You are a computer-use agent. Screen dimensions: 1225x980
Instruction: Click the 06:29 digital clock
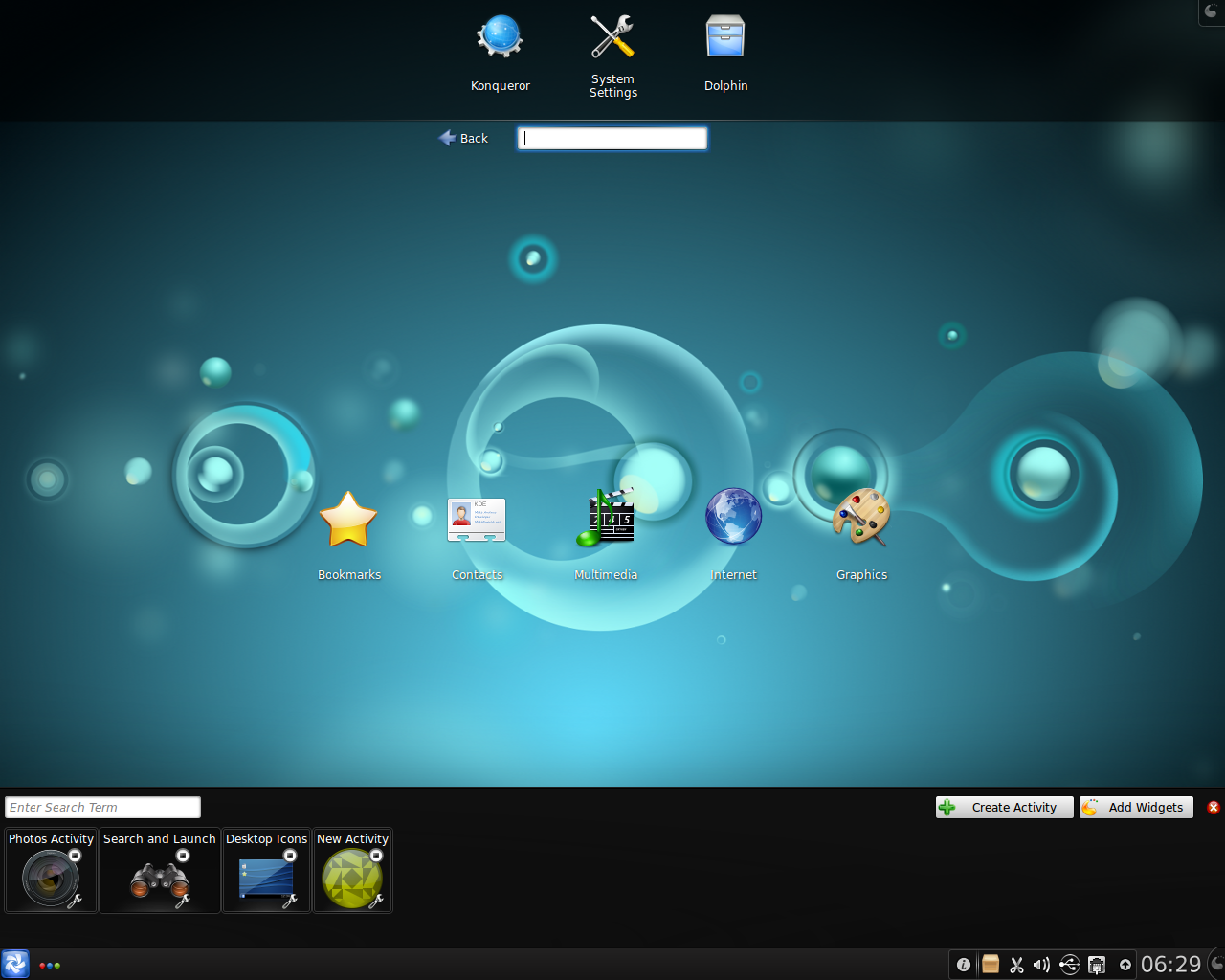coord(1170,965)
